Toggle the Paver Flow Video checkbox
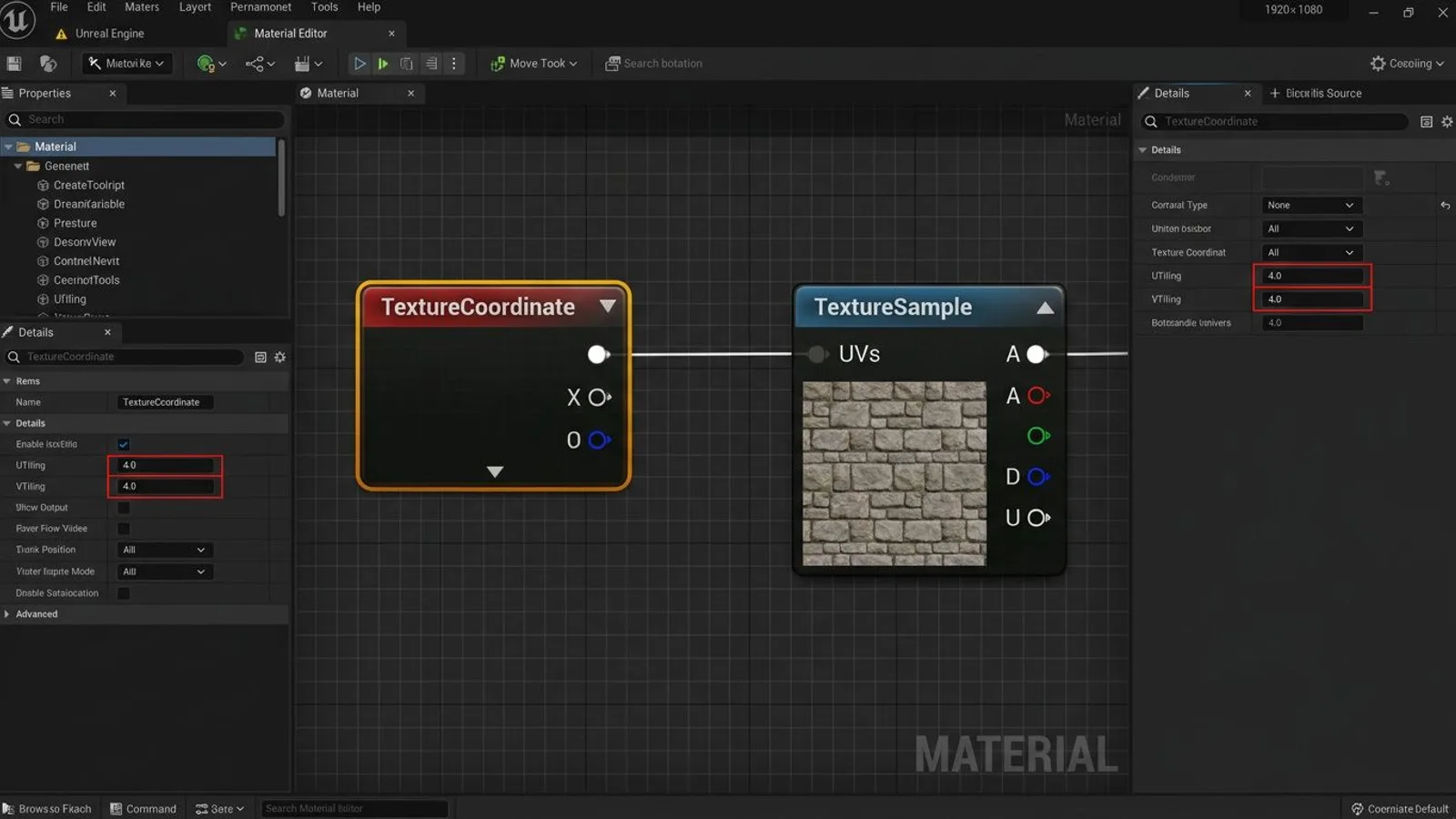This screenshot has height=819, width=1456. coord(124,529)
